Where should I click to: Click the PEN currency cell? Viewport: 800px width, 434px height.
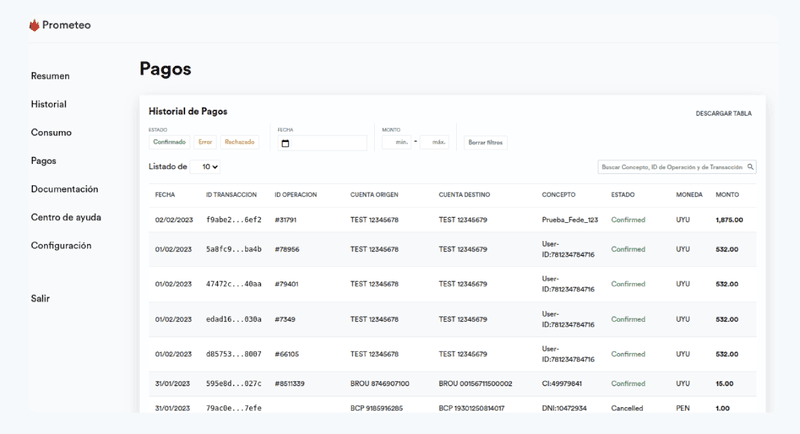point(683,408)
